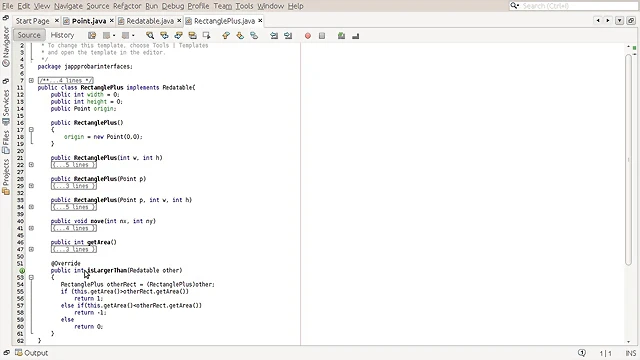Switch to Source editor view

pos(29,35)
